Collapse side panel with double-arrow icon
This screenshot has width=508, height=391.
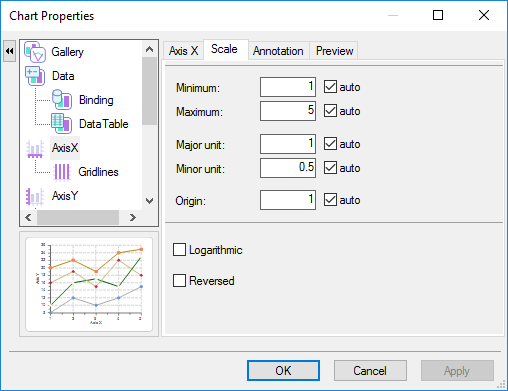pos(9,51)
